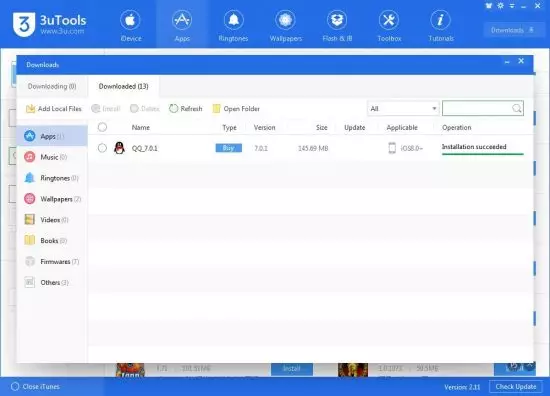Sort by the Version column header
550x396 pixels.
click(x=264, y=127)
